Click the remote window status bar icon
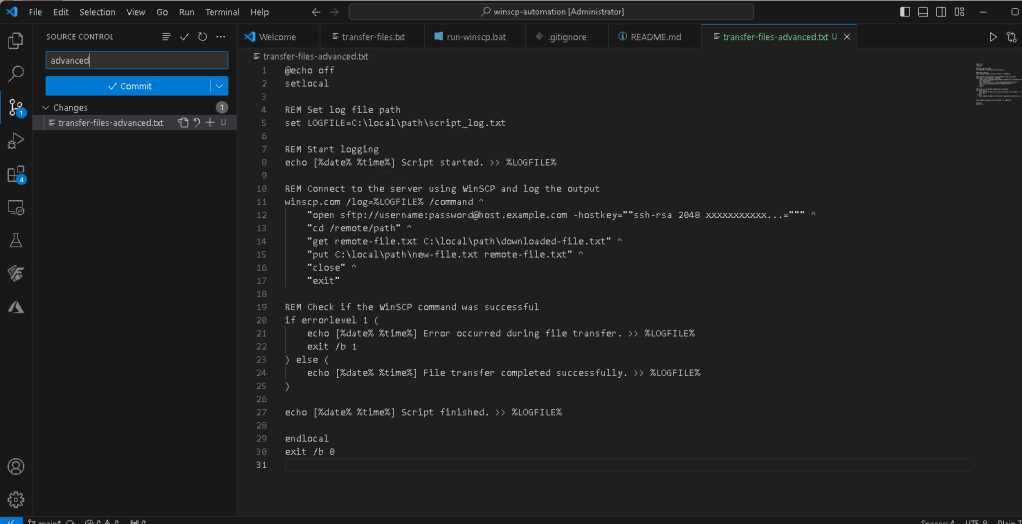 tap(9, 520)
